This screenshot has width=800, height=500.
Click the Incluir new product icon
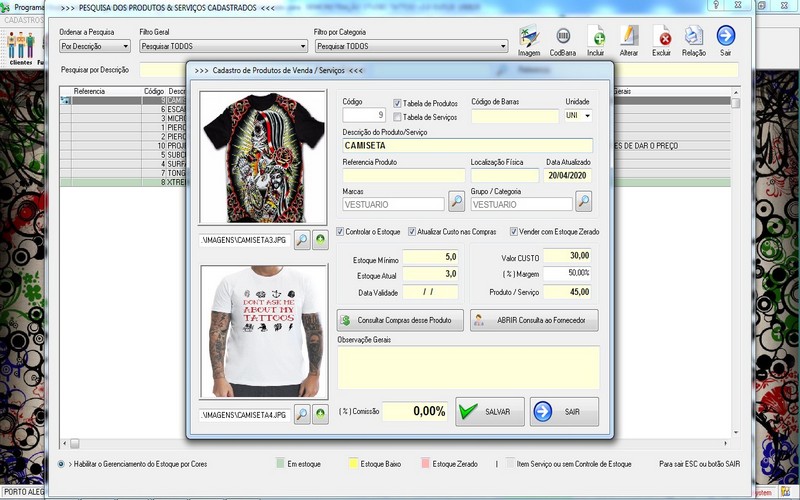click(x=595, y=40)
